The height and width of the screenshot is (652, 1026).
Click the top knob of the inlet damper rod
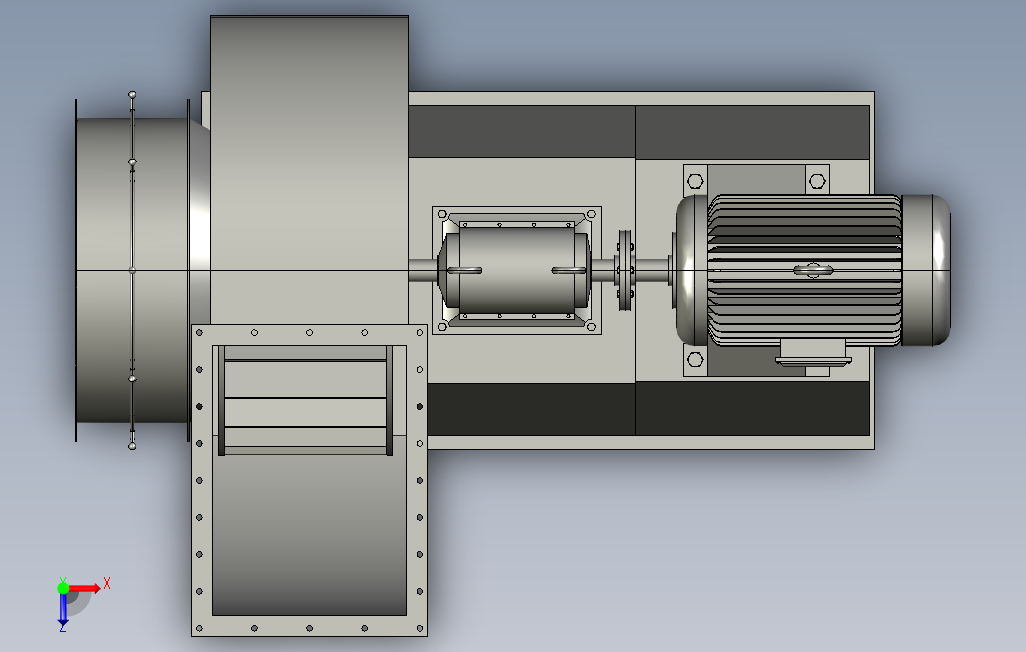132,95
